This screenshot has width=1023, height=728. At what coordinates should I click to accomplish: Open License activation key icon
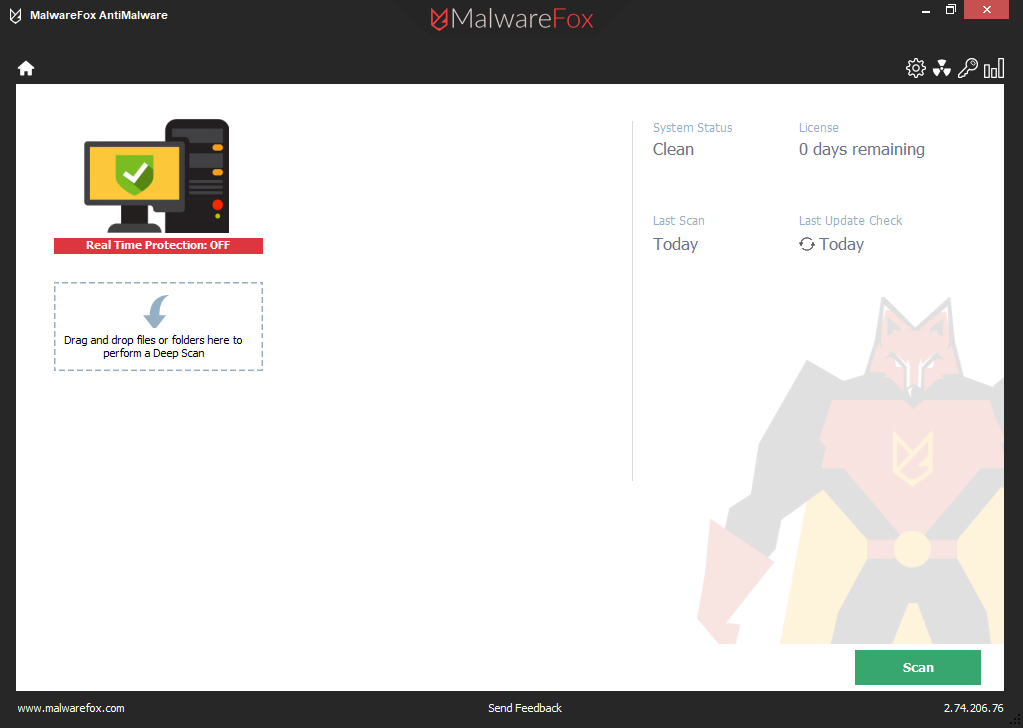(x=968, y=68)
